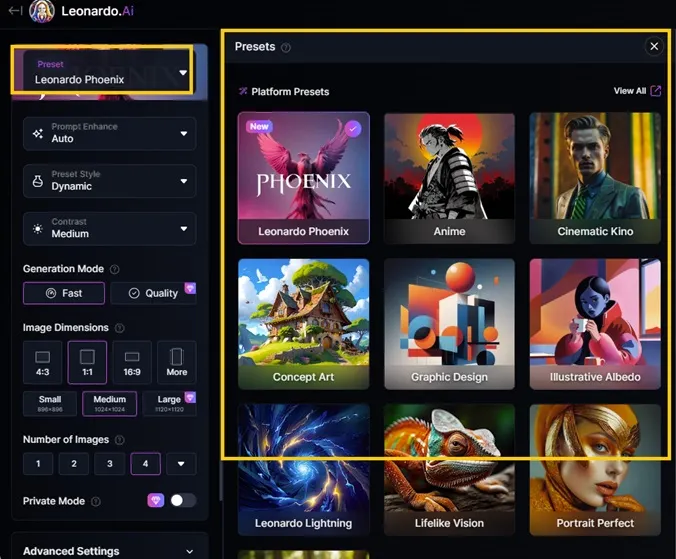
Task: Select the Concept Art preset
Action: (x=304, y=324)
